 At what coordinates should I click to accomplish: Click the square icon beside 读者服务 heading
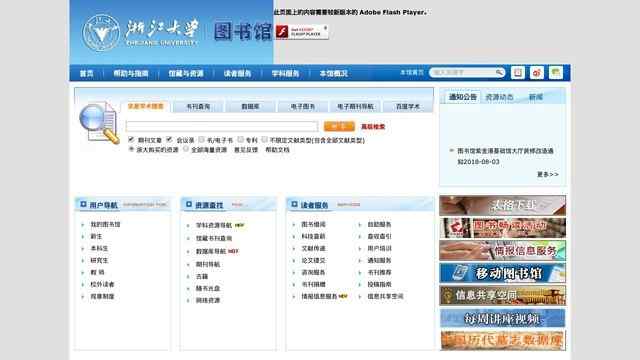point(294,204)
